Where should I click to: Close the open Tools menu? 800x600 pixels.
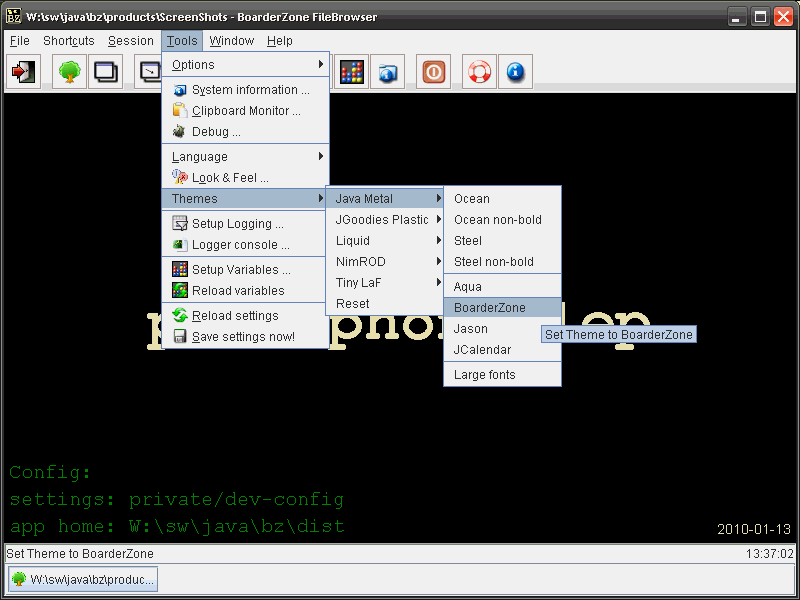coord(182,41)
